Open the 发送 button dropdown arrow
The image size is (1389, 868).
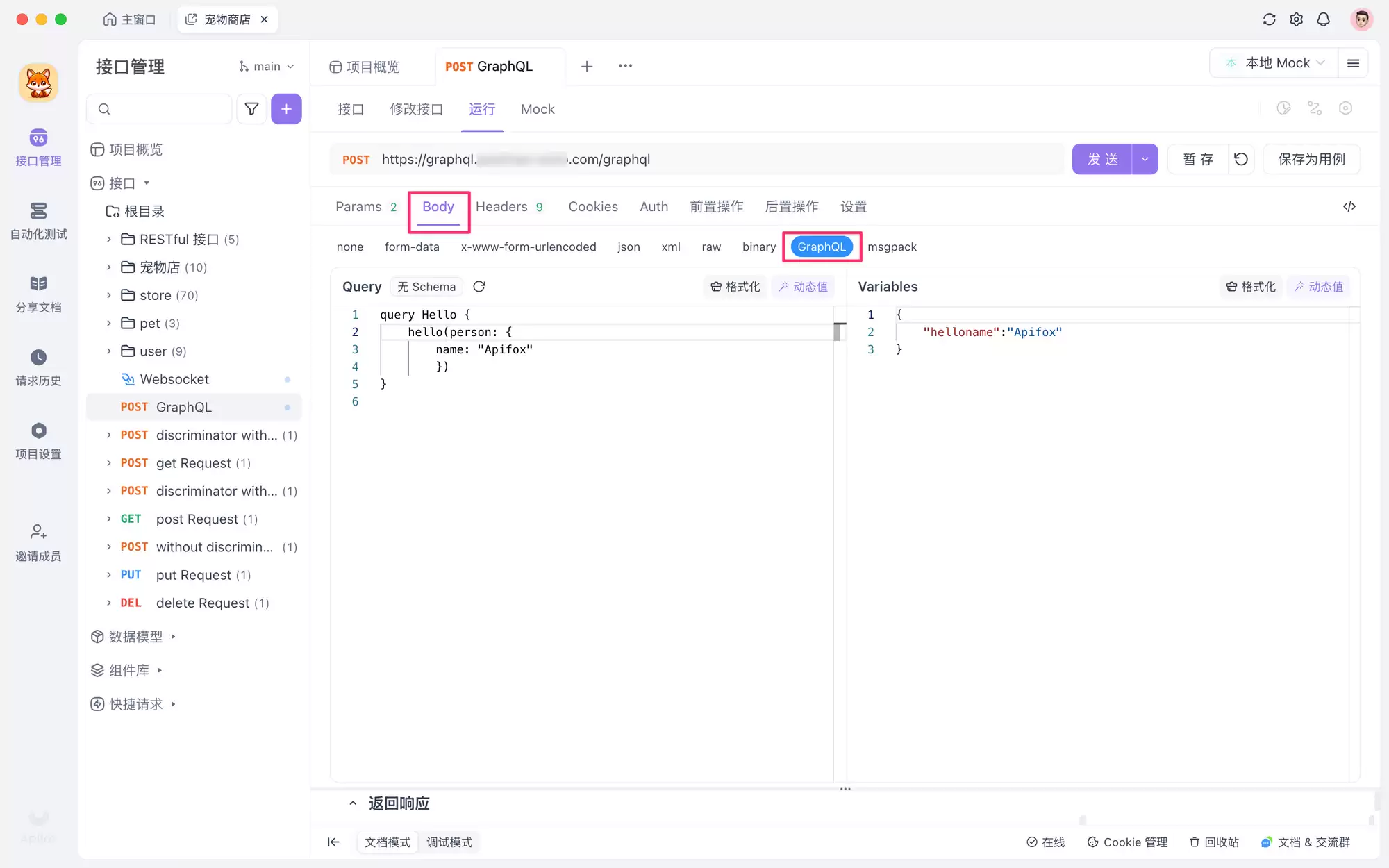[1145, 159]
